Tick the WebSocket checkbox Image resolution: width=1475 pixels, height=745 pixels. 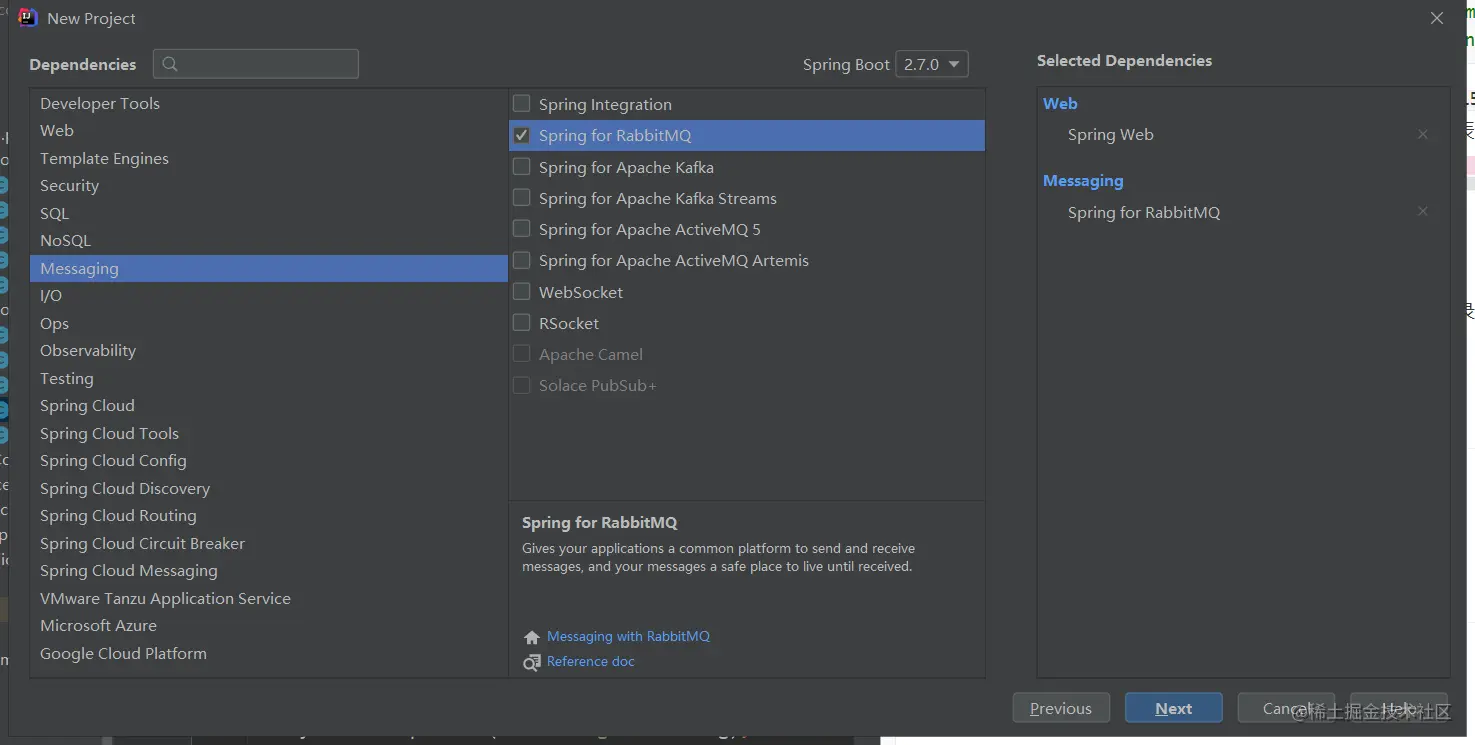point(521,291)
